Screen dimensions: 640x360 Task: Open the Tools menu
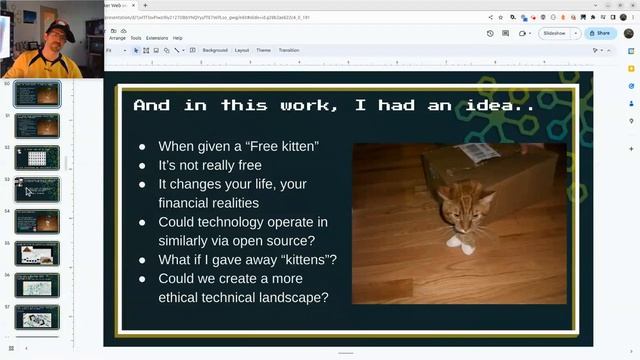pos(136,38)
